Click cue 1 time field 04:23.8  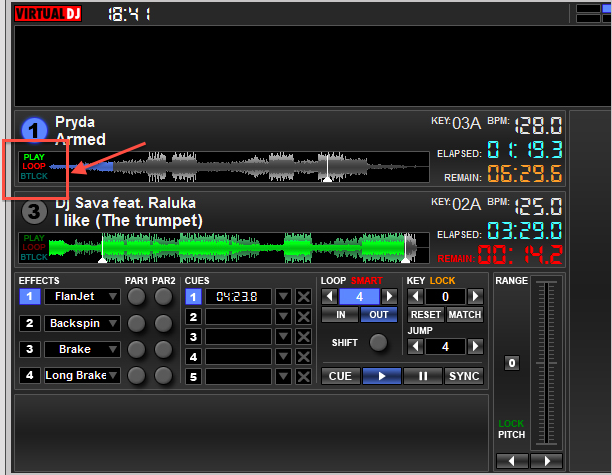click(x=238, y=297)
